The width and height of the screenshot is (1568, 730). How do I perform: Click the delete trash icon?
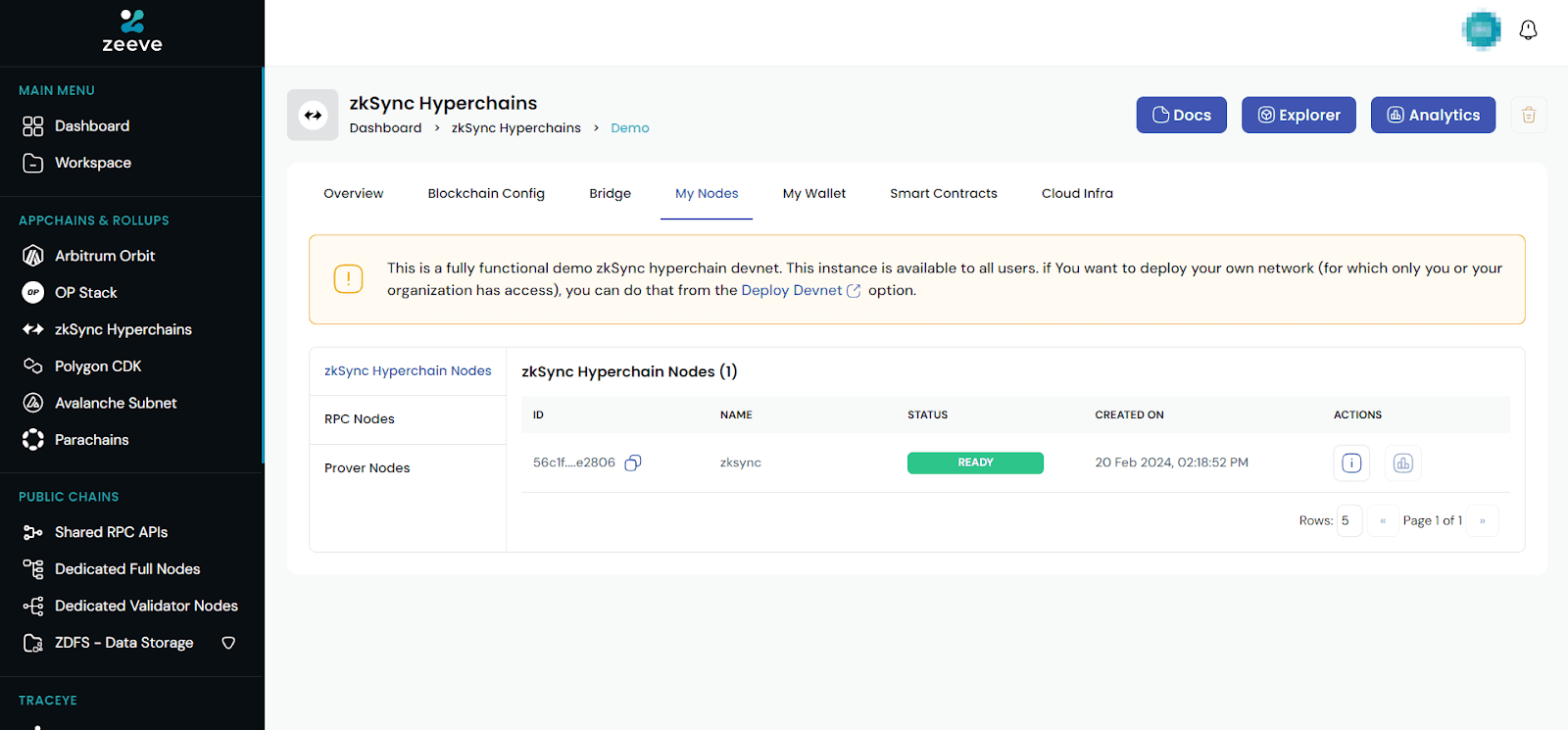click(x=1528, y=115)
